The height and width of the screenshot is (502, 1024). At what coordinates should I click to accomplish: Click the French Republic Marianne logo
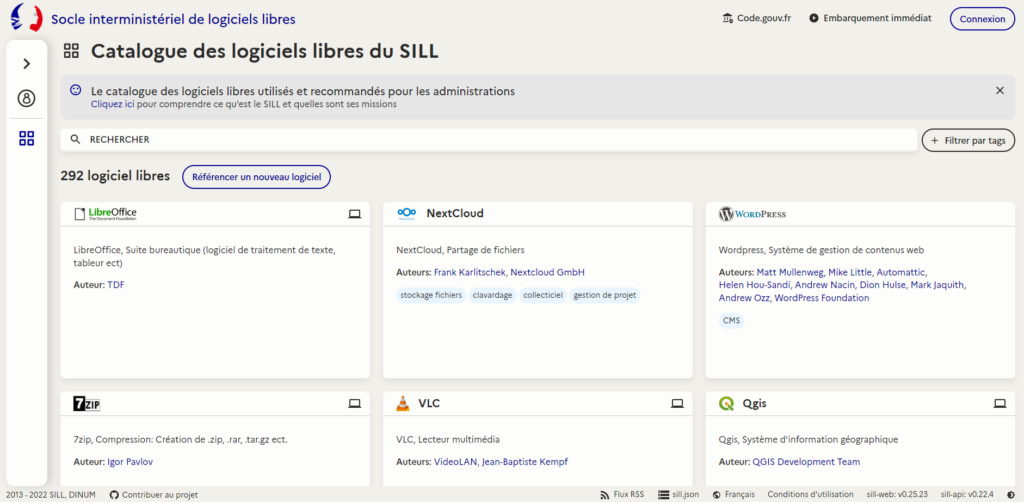click(x=26, y=18)
